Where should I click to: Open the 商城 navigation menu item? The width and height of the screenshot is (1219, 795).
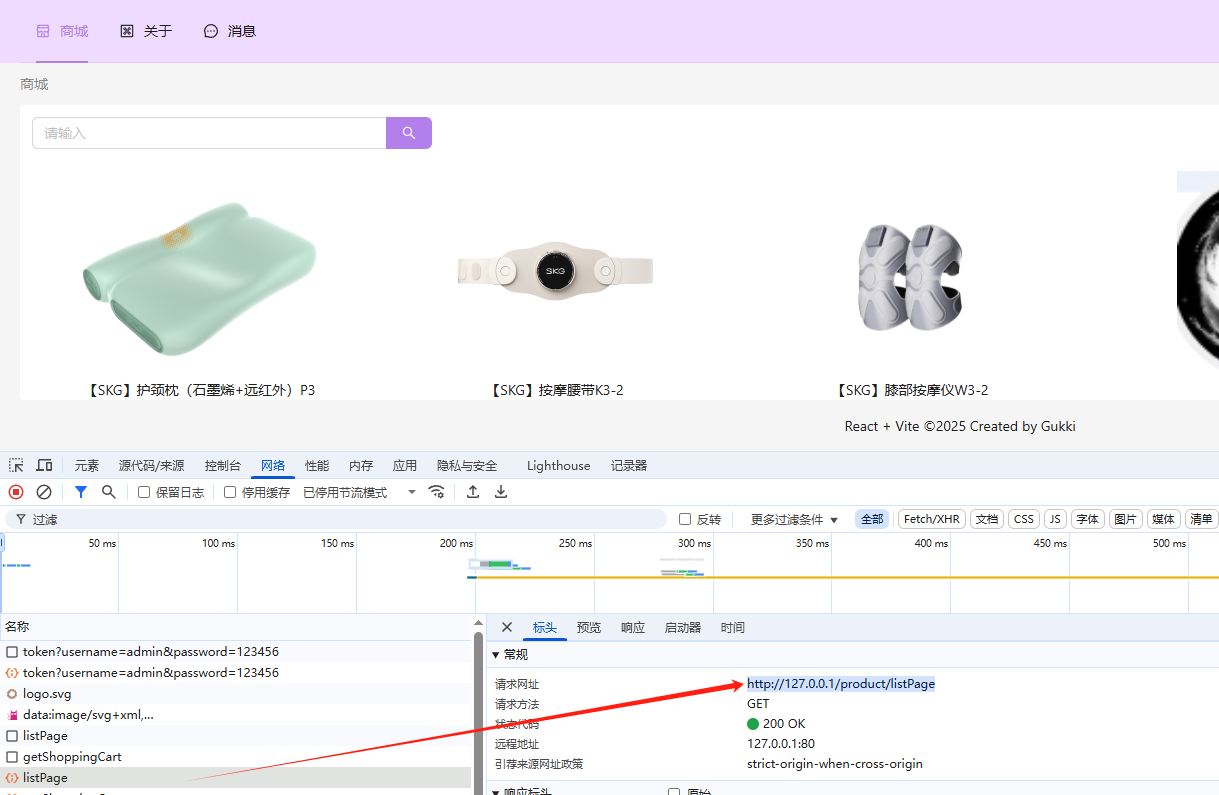62,31
